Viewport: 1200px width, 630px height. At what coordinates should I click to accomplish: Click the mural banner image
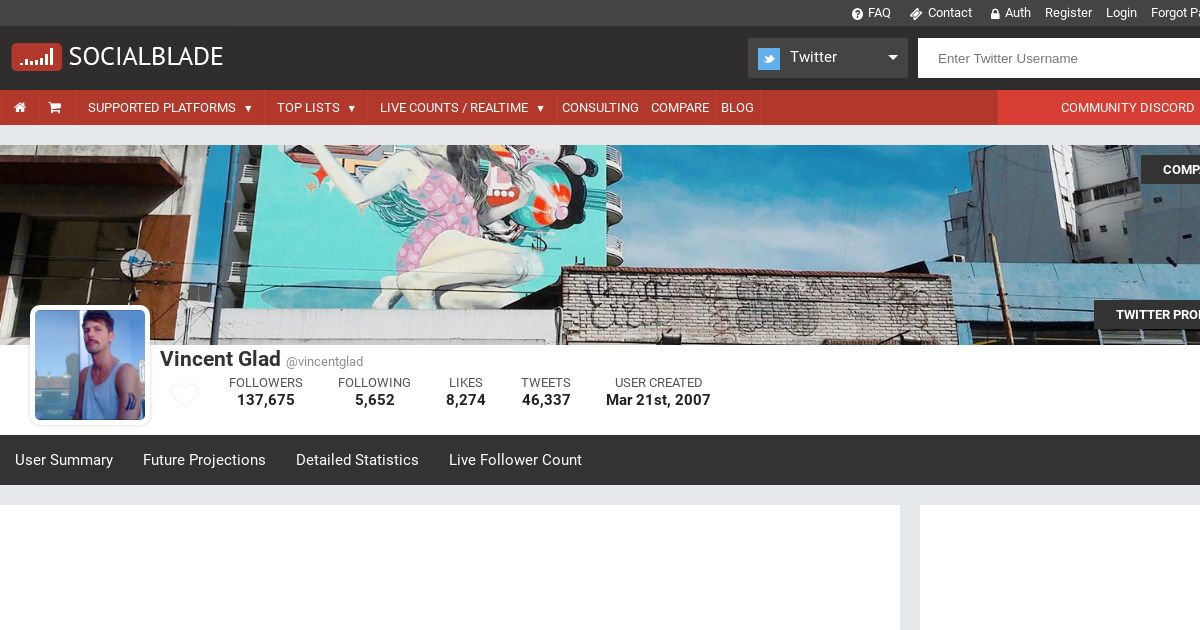pos(600,245)
